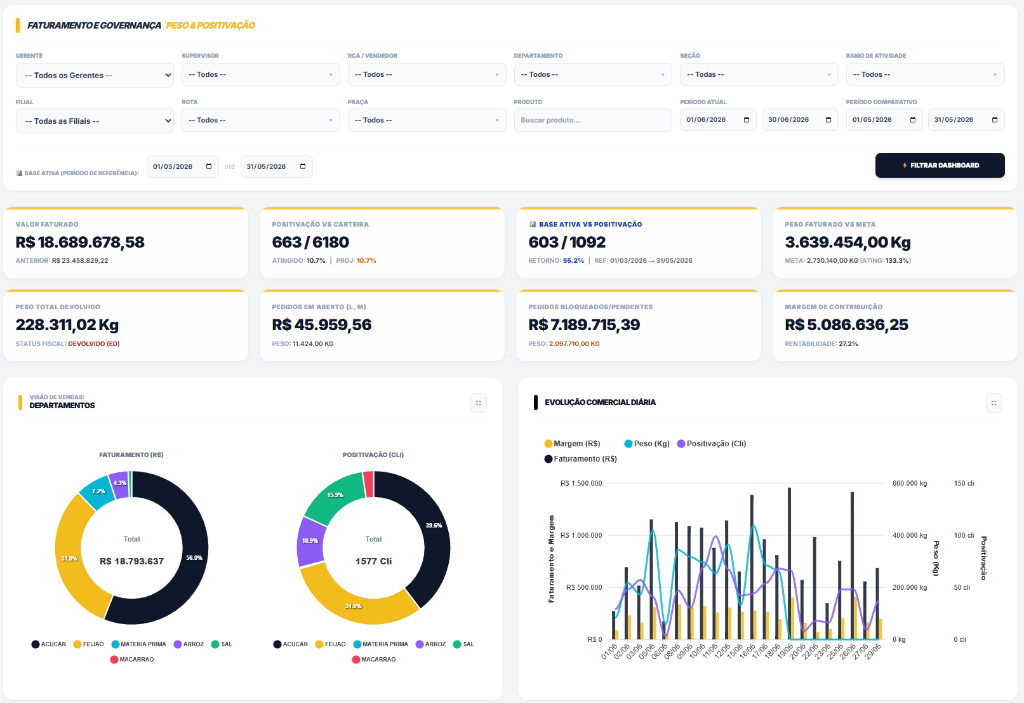
Task: Click Peso Total Devolvido value 228.311,02 Kg
Action: 67,325
